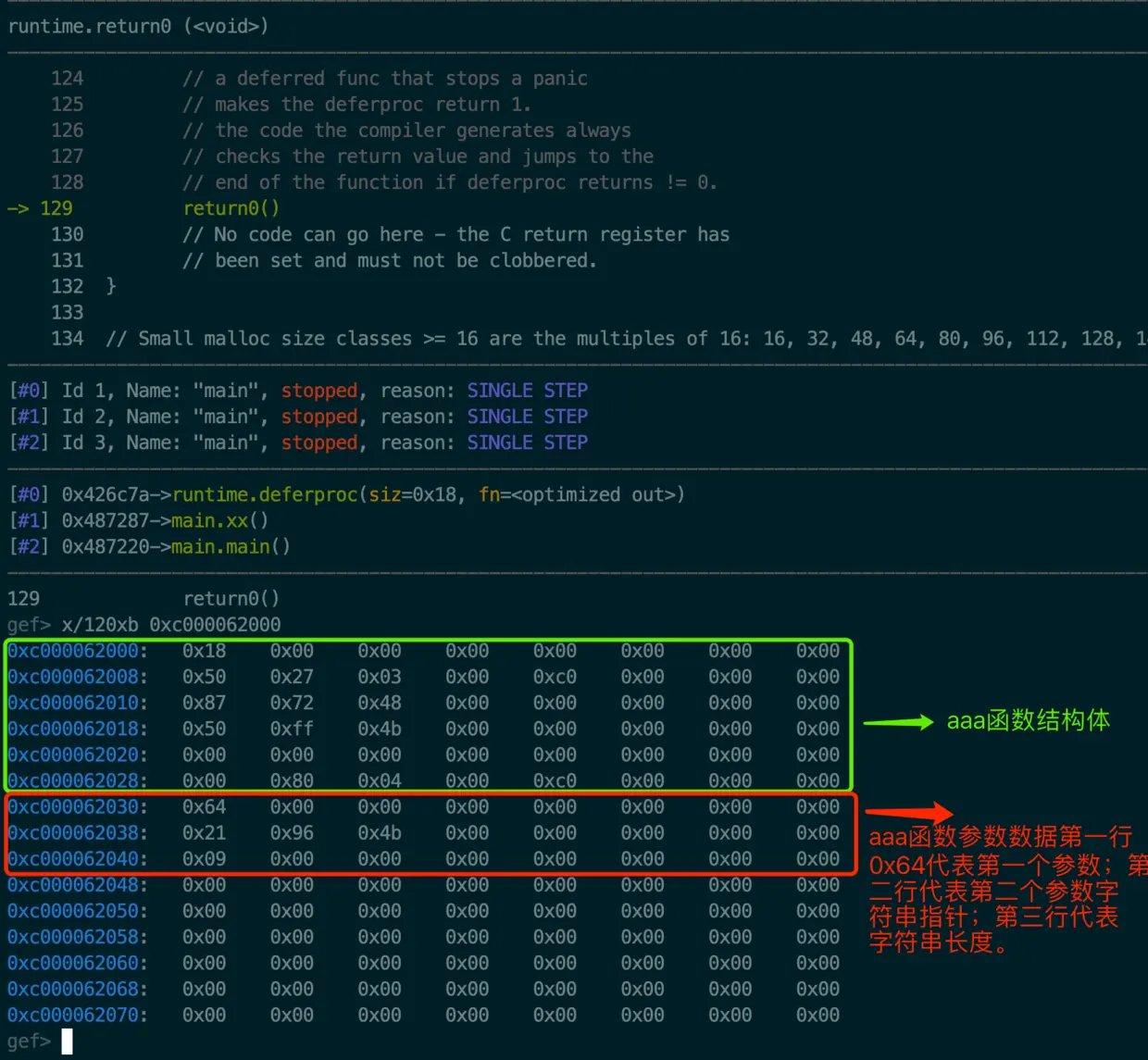Select line 131 'been set and must not be clobbered'
This screenshot has height=1060, width=1148.
coord(390,260)
